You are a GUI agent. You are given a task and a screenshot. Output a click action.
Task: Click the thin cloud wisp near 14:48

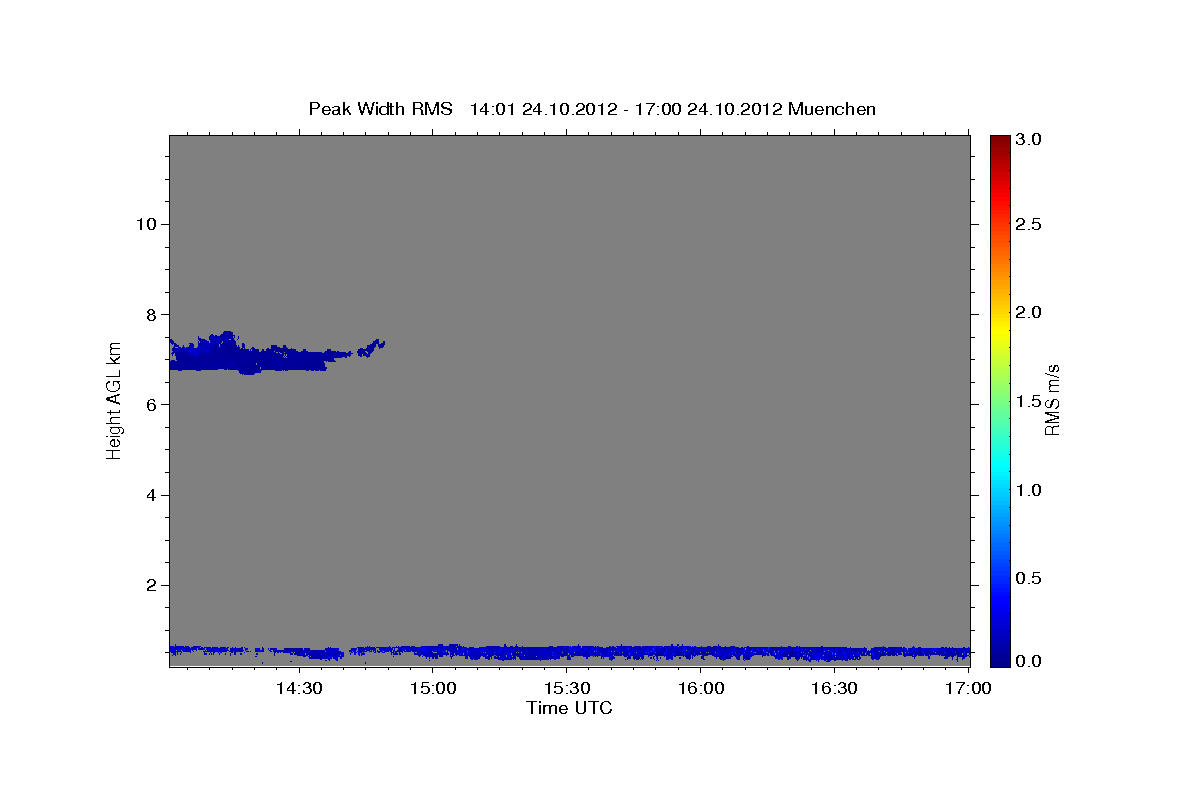pos(372,346)
